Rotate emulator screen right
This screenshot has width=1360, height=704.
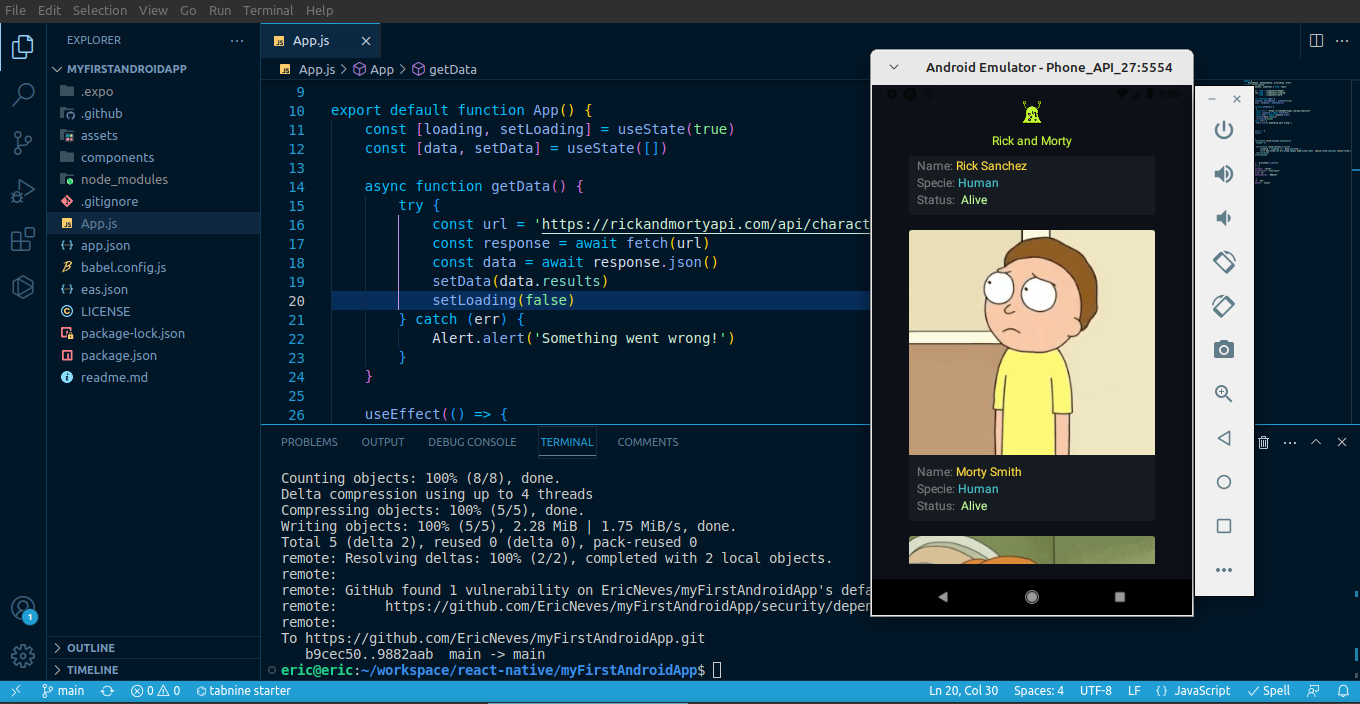point(1223,306)
